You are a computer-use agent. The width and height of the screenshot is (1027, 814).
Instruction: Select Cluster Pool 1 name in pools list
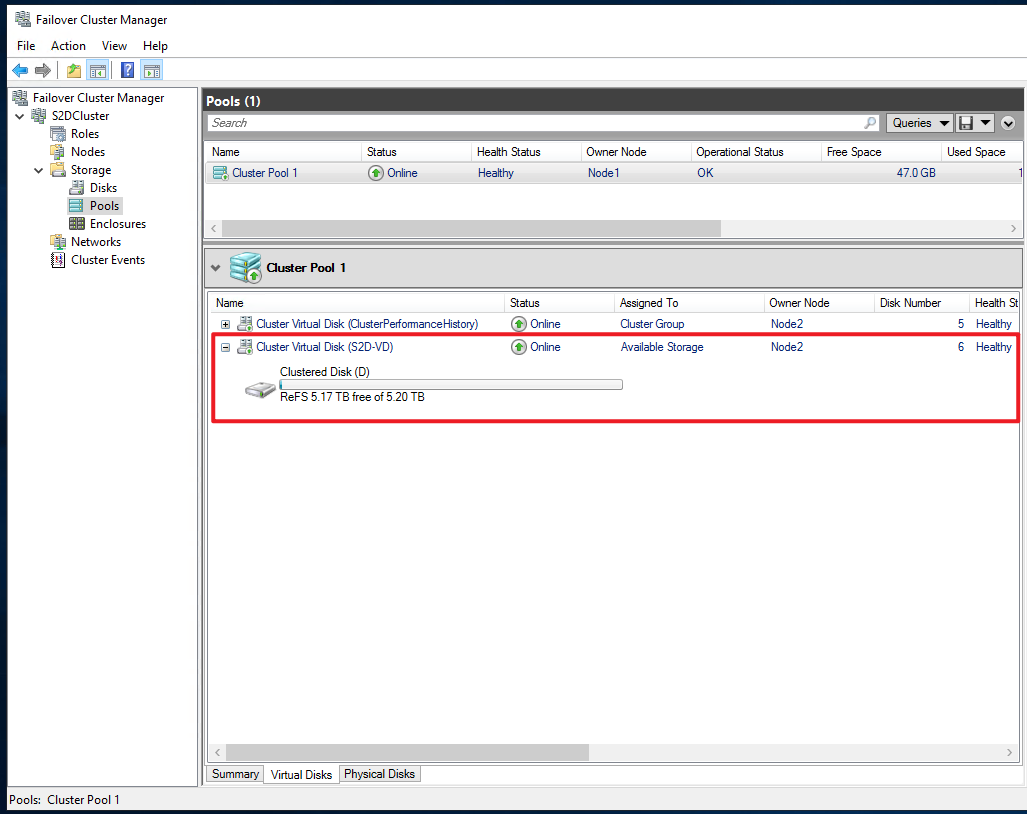(265, 173)
